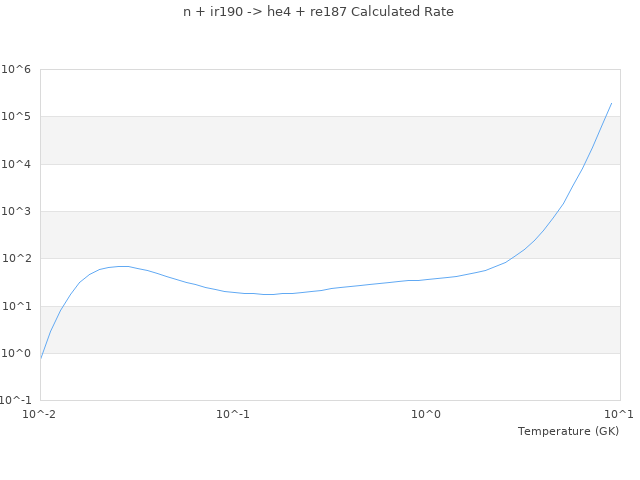Select the 10^3 y-axis tick label

tap(16, 212)
